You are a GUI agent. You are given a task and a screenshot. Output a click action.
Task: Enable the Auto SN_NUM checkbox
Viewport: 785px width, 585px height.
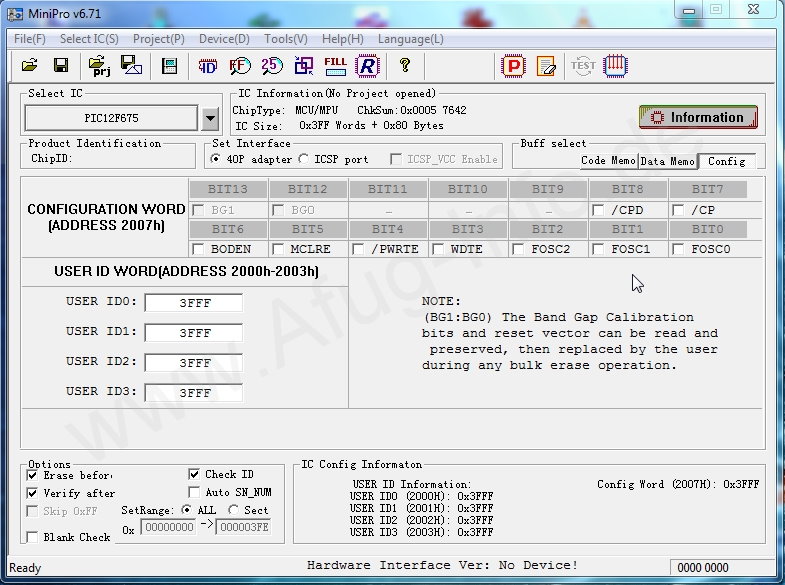click(x=194, y=492)
